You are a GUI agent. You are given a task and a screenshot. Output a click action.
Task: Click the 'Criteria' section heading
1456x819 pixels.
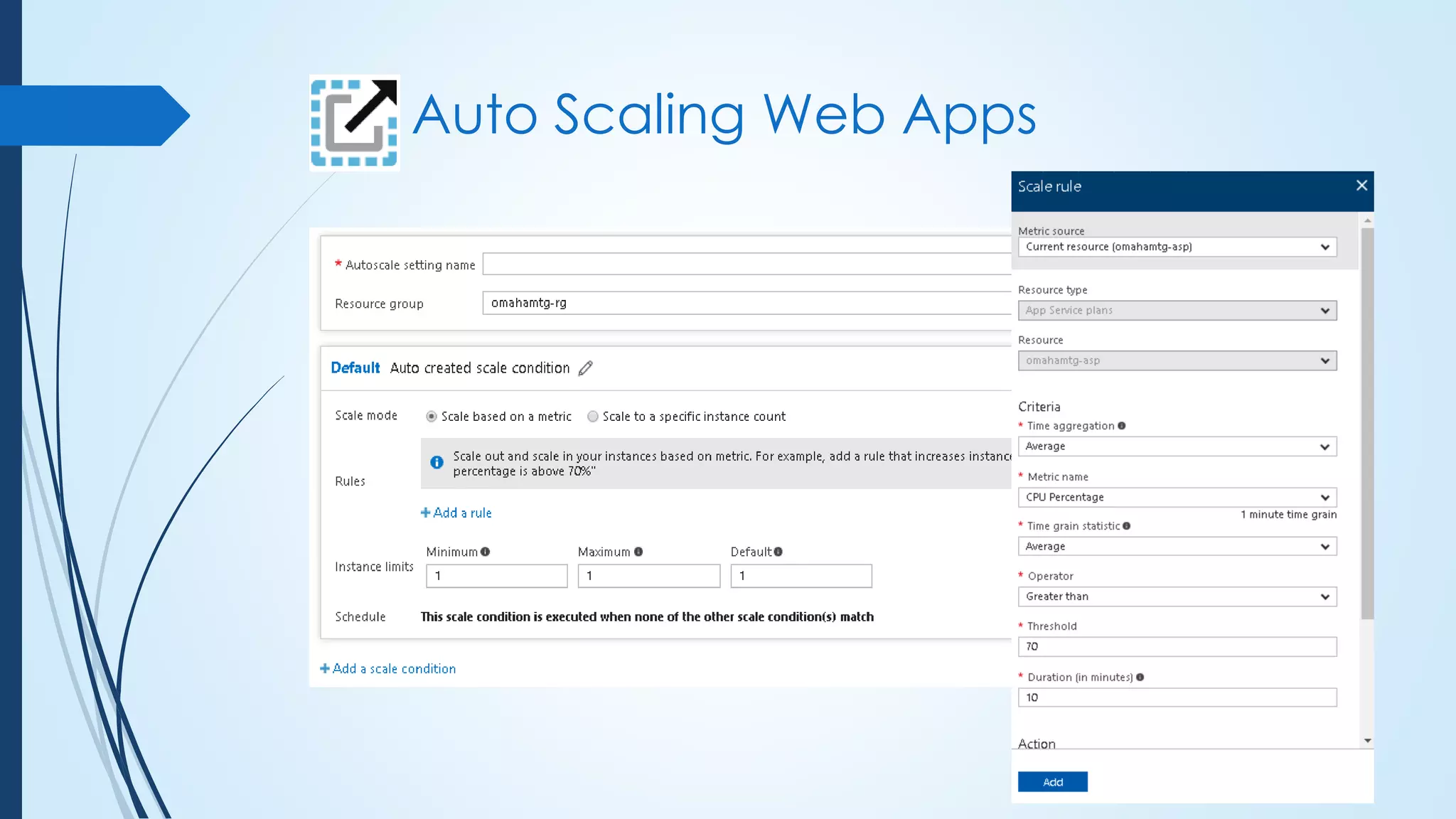(1039, 407)
